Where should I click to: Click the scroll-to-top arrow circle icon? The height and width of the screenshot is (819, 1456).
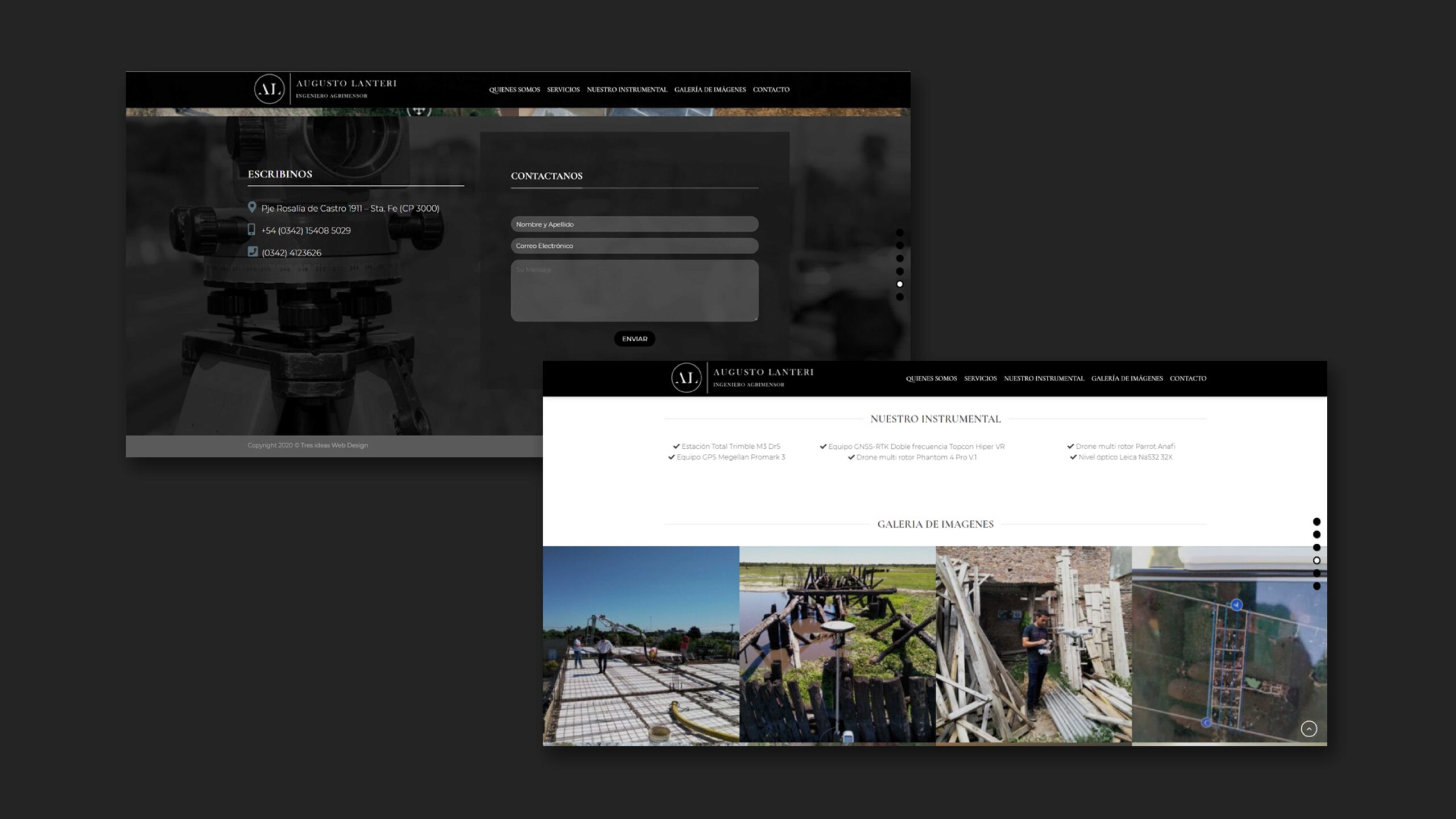1309,729
